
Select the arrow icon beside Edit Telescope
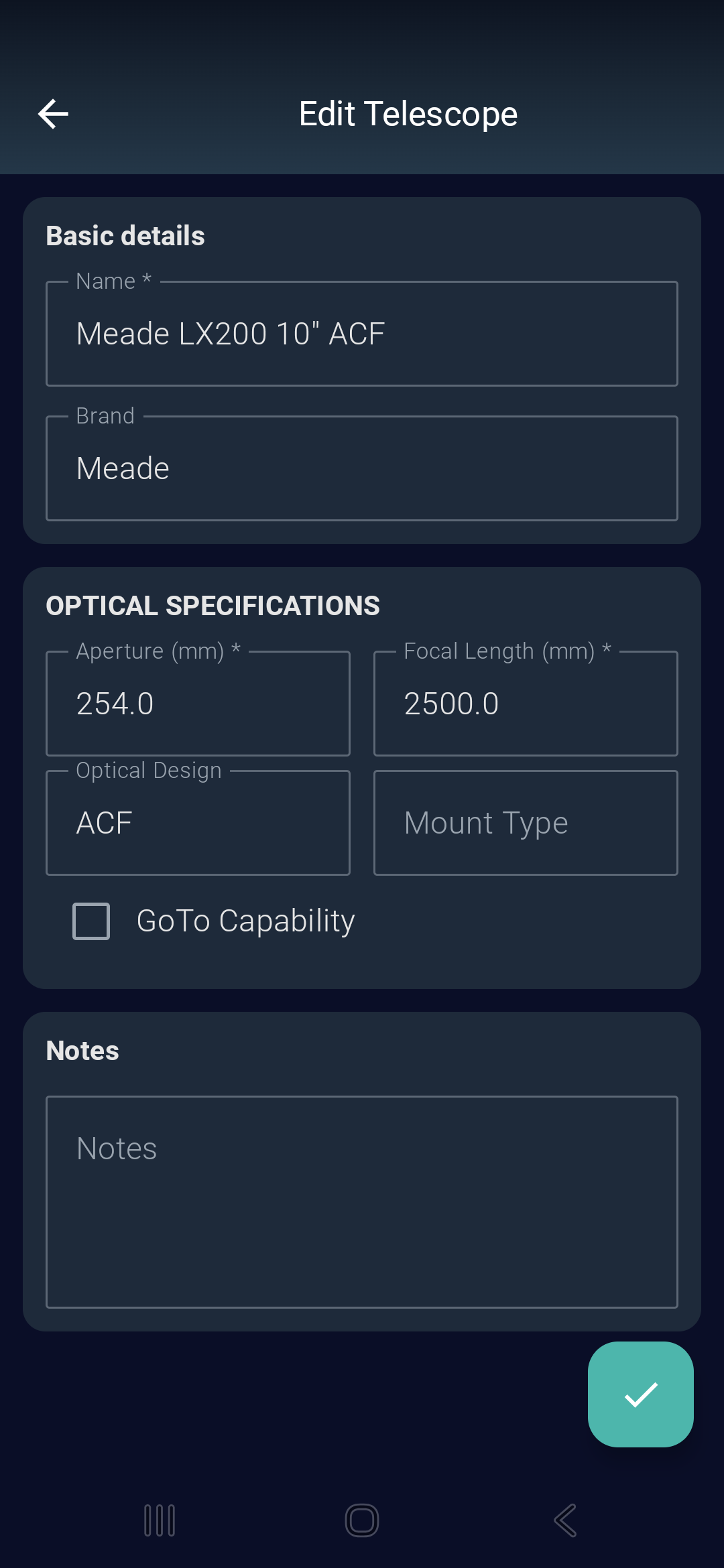54,113
